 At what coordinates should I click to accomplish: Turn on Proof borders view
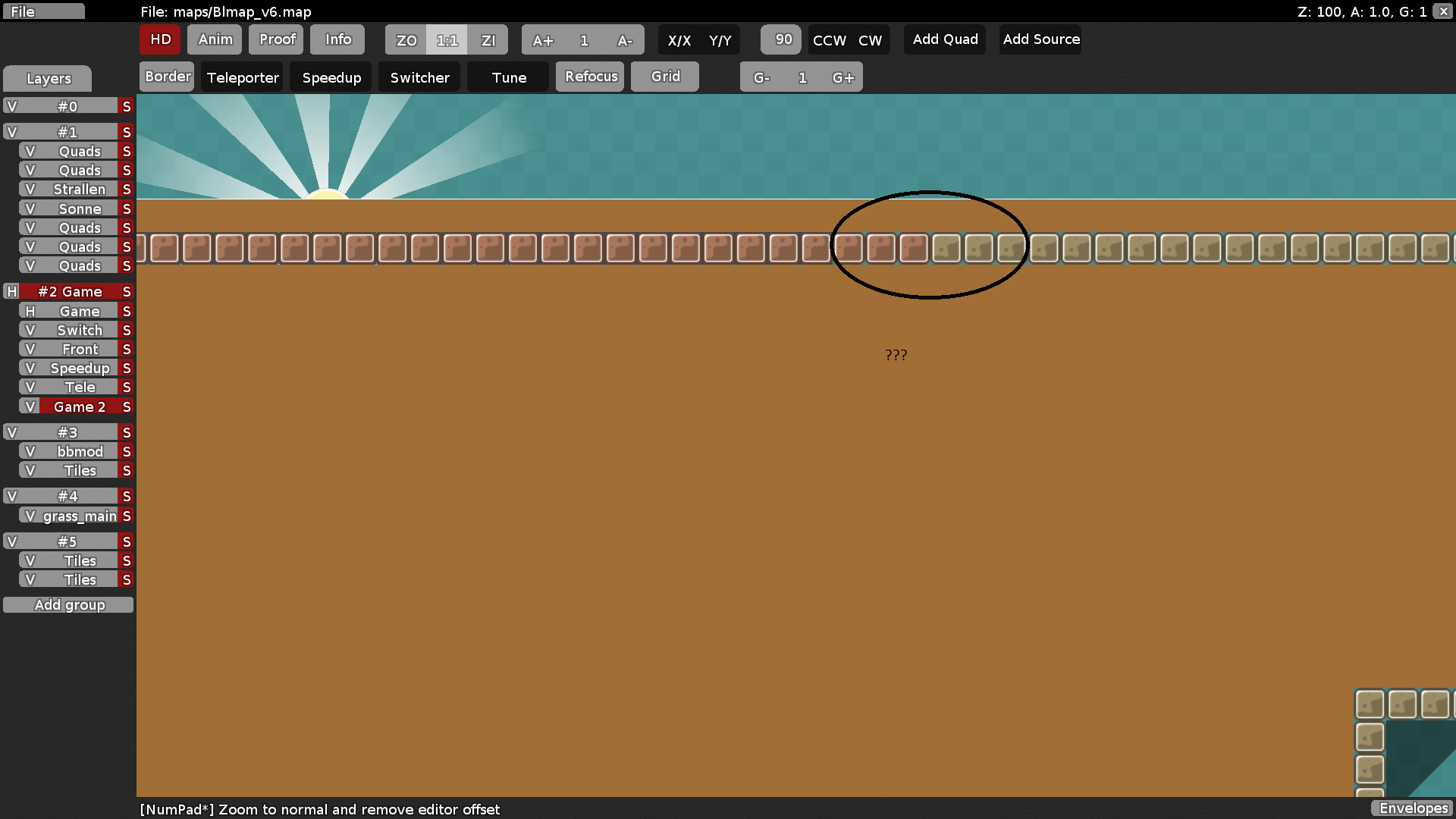(x=276, y=39)
